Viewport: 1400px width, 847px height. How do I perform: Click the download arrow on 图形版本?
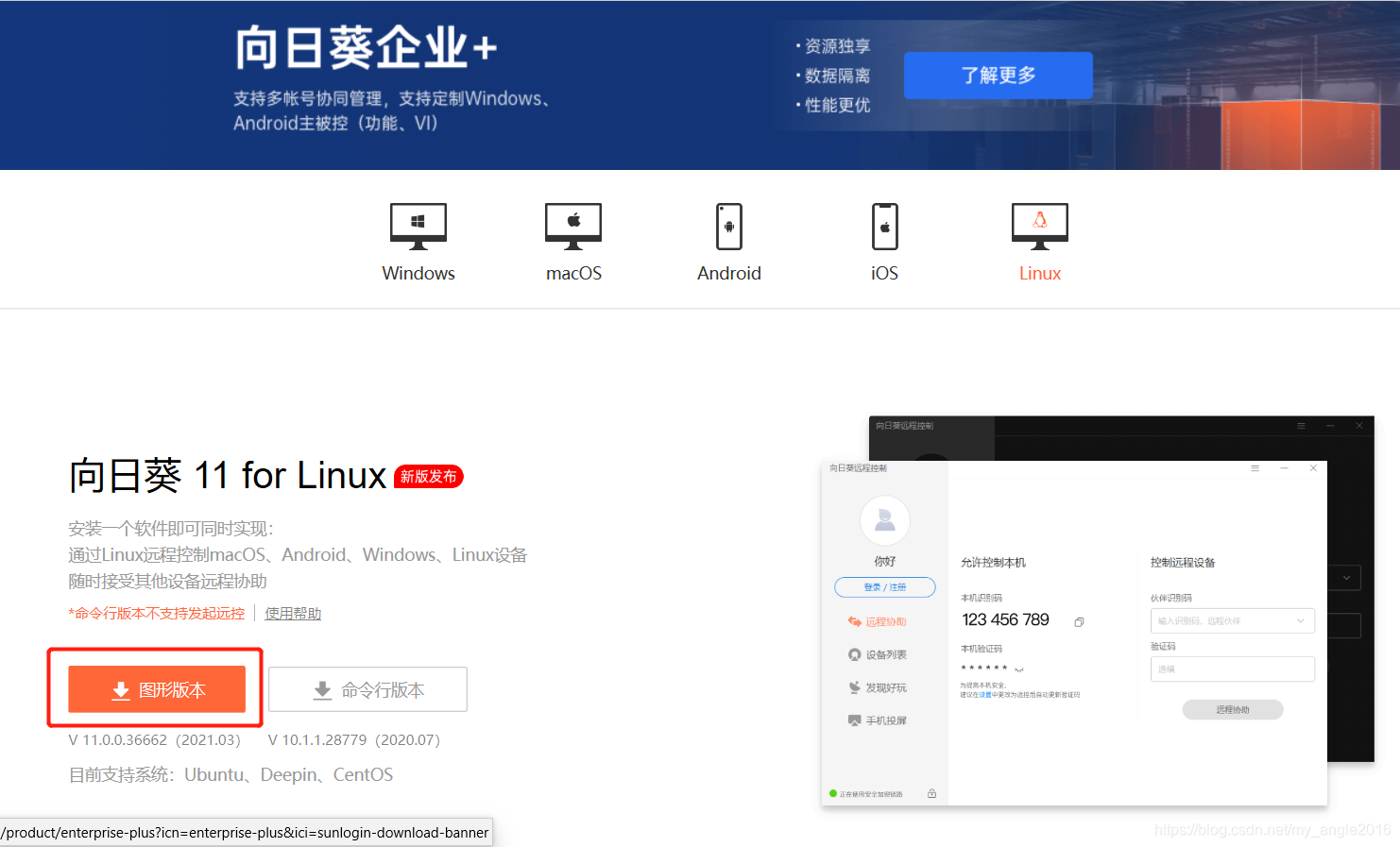(x=121, y=691)
